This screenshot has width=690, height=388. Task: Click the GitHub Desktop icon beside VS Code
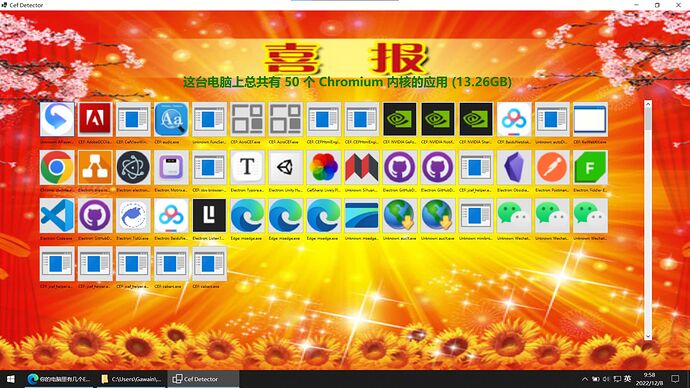click(x=95, y=216)
